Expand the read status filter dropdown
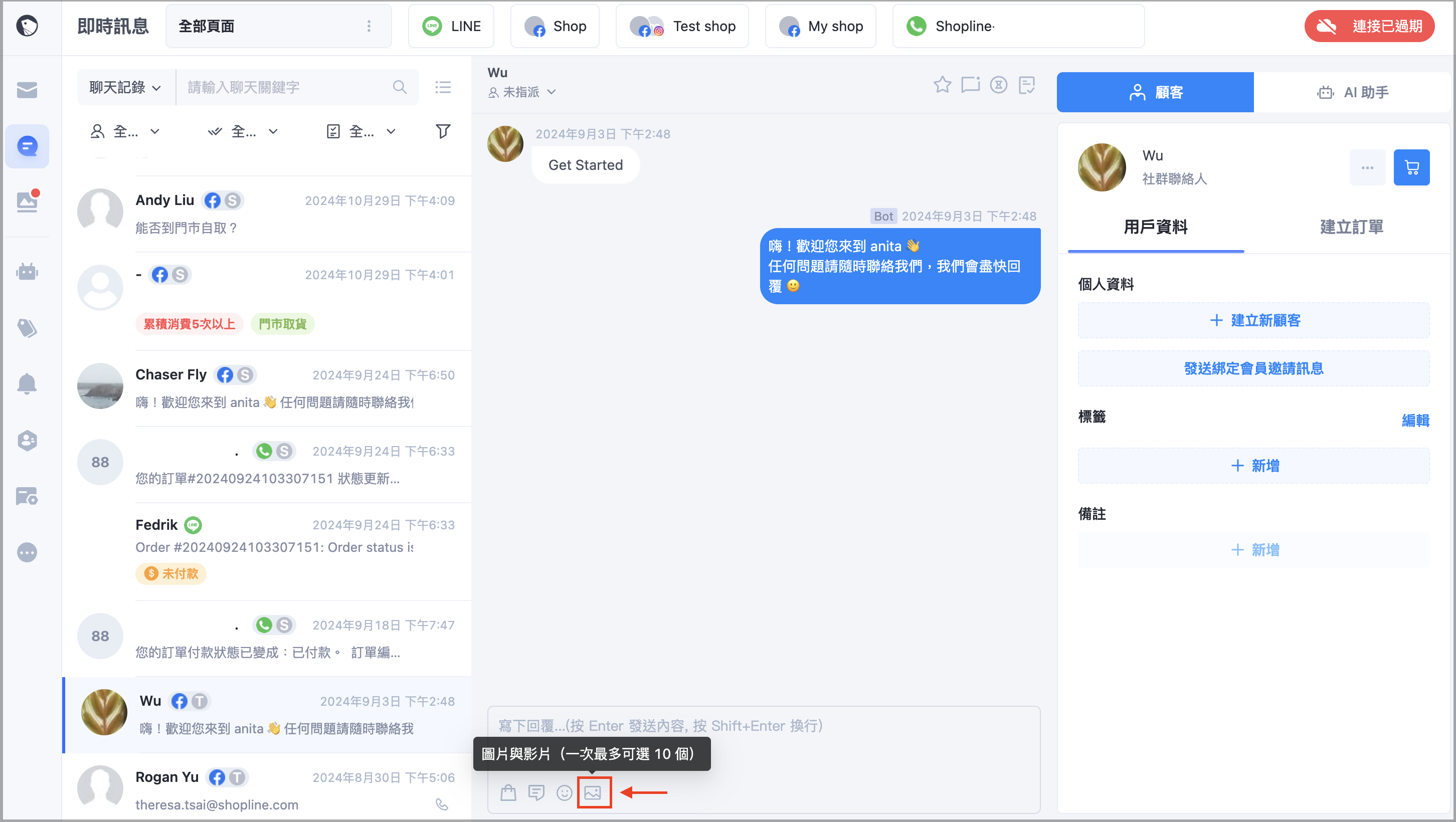Image resolution: width=1456 pixels, height=822 pixels. (x=243, y=131)
